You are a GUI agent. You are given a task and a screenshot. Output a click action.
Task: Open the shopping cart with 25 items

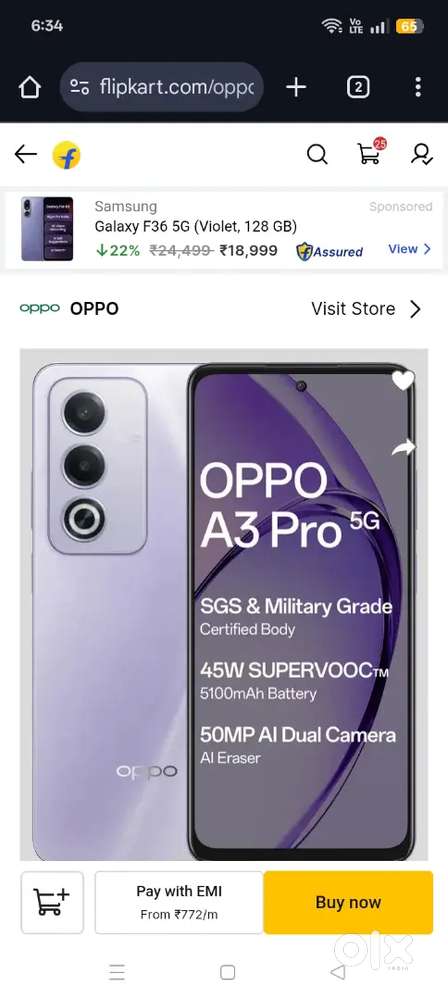(x=371, y=152)
